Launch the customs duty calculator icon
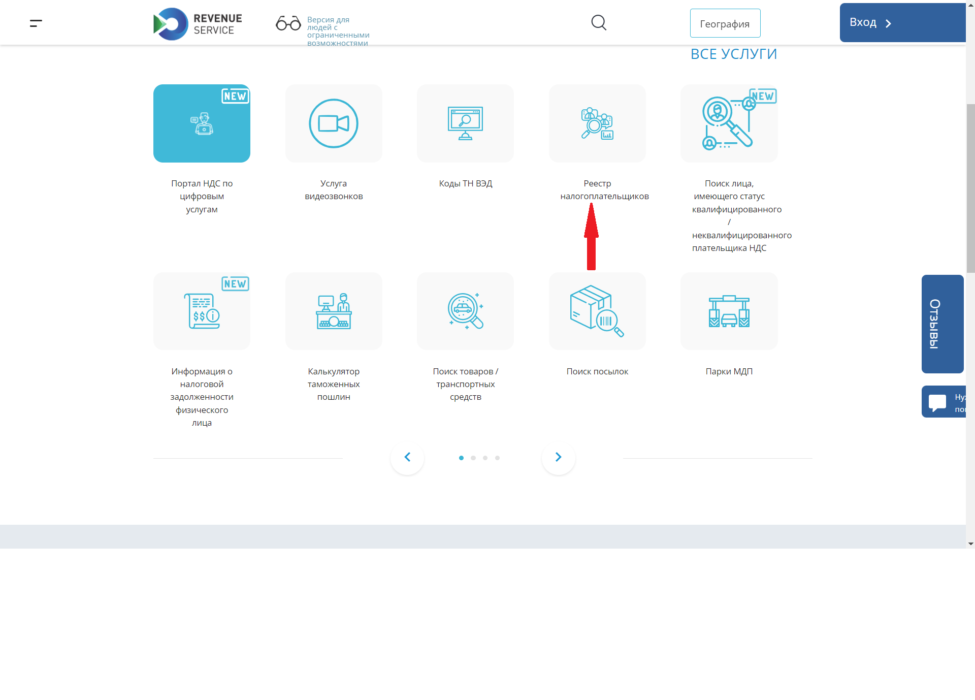975x700 pixels. coord(333,311)
